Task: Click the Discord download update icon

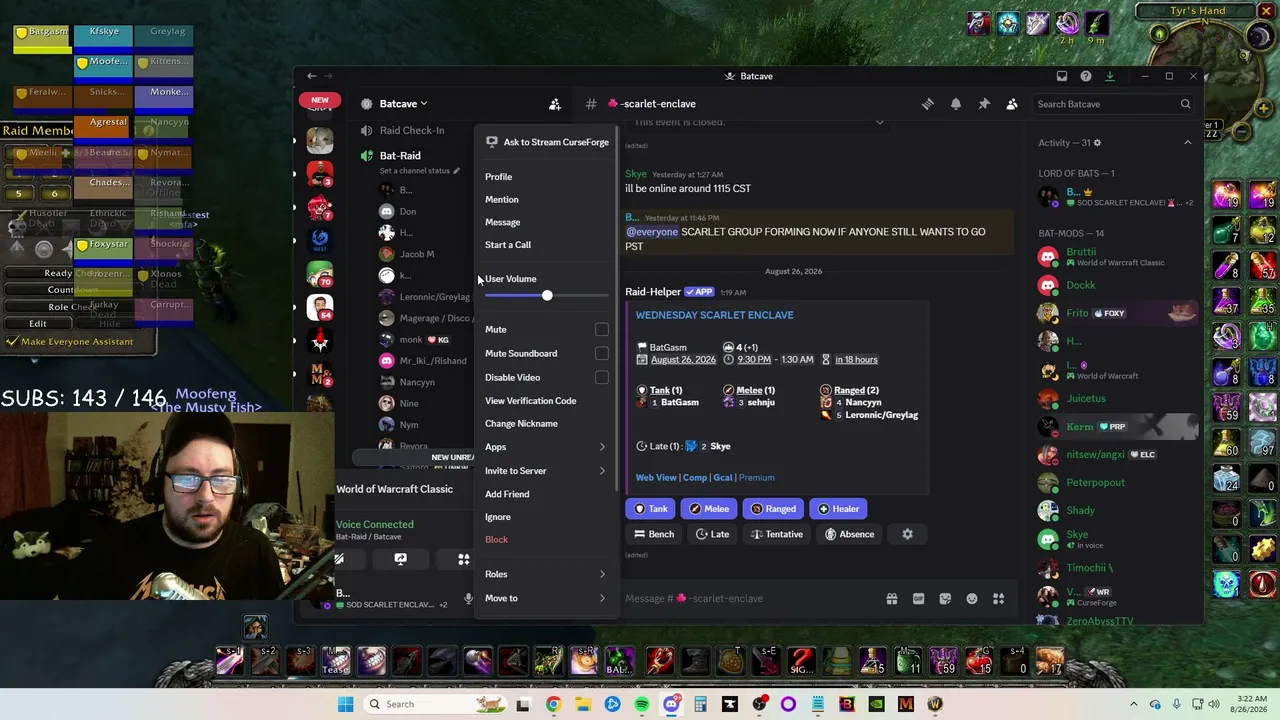Action: tap(1110, 76)
